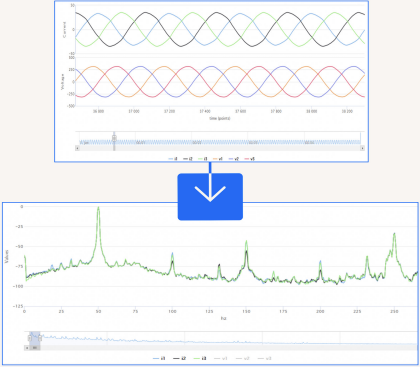Enable greyed-out v2 series in spectrum legend
The width and height of the screenshot is (420, 367).
[x=243, y=358]
